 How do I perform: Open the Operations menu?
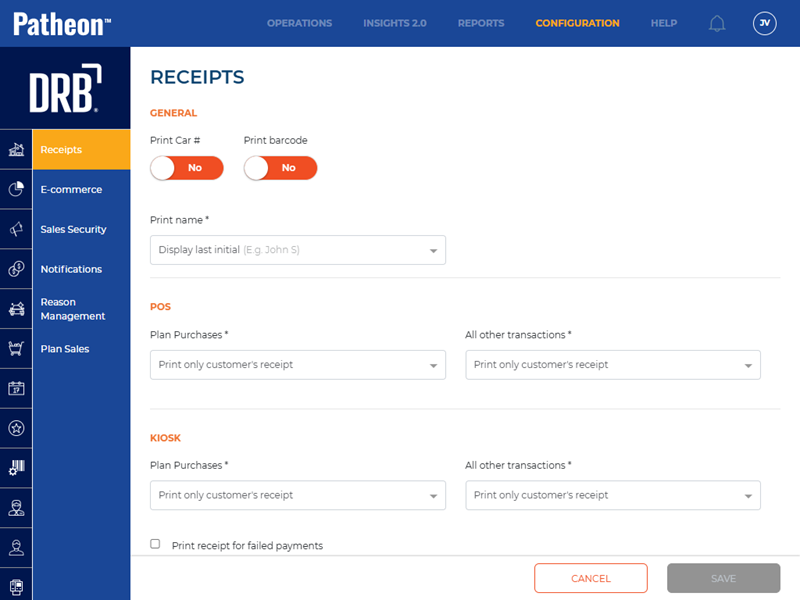click(x=299, y=23)
